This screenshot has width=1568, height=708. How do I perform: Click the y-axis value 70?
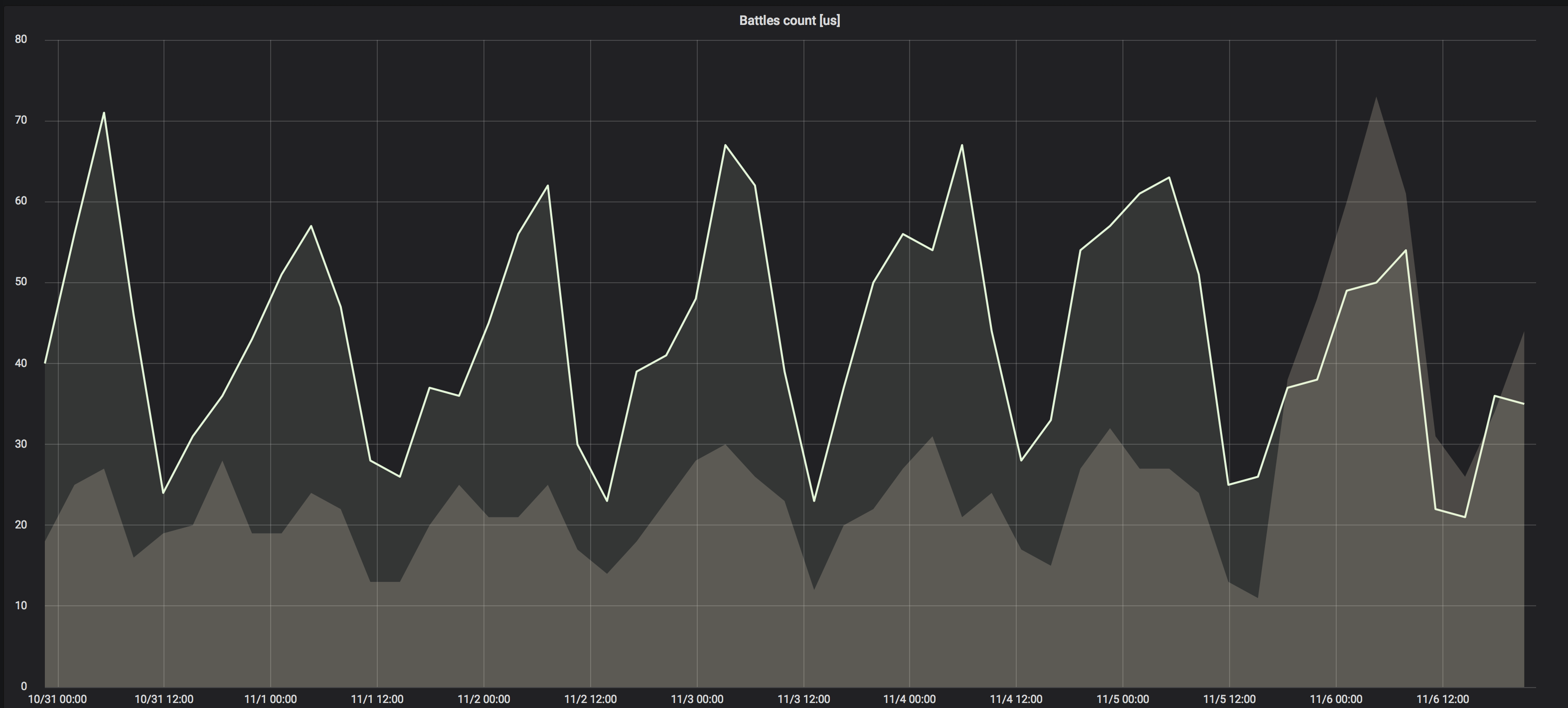click(x=21, y=121)
